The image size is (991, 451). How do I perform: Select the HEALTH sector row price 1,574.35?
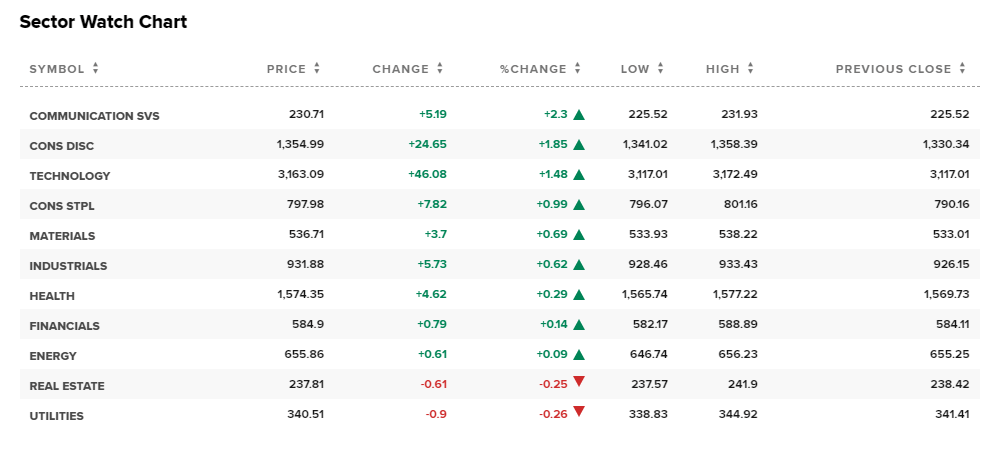tap(300, 296)
